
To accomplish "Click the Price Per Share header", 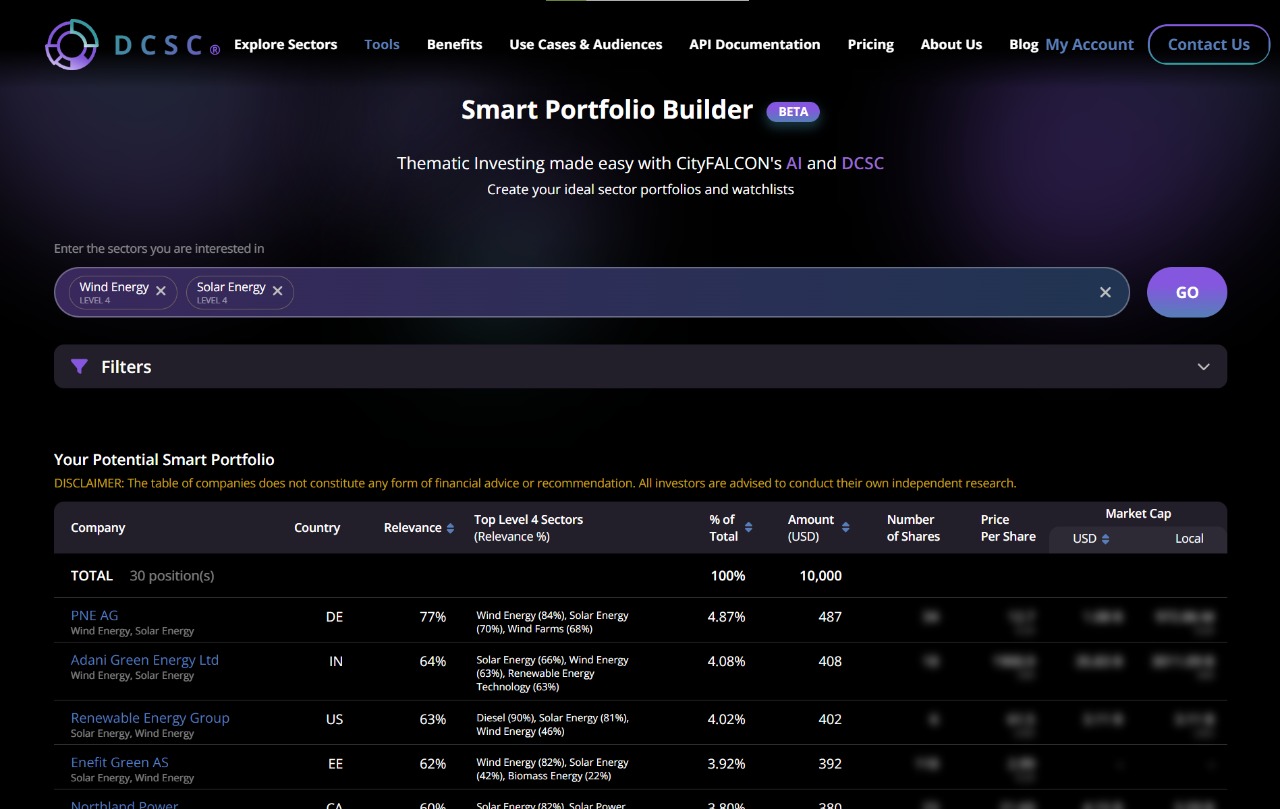I will 1008,528.
